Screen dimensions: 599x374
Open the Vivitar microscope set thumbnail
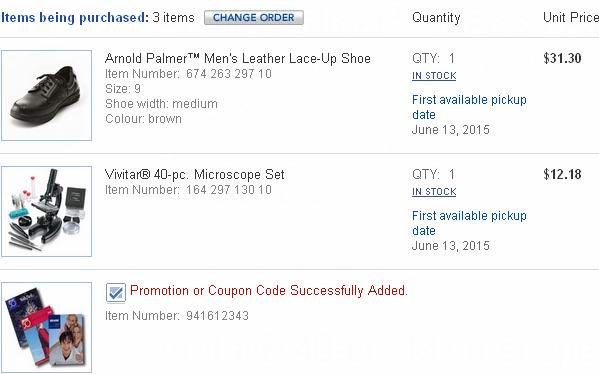47,211
